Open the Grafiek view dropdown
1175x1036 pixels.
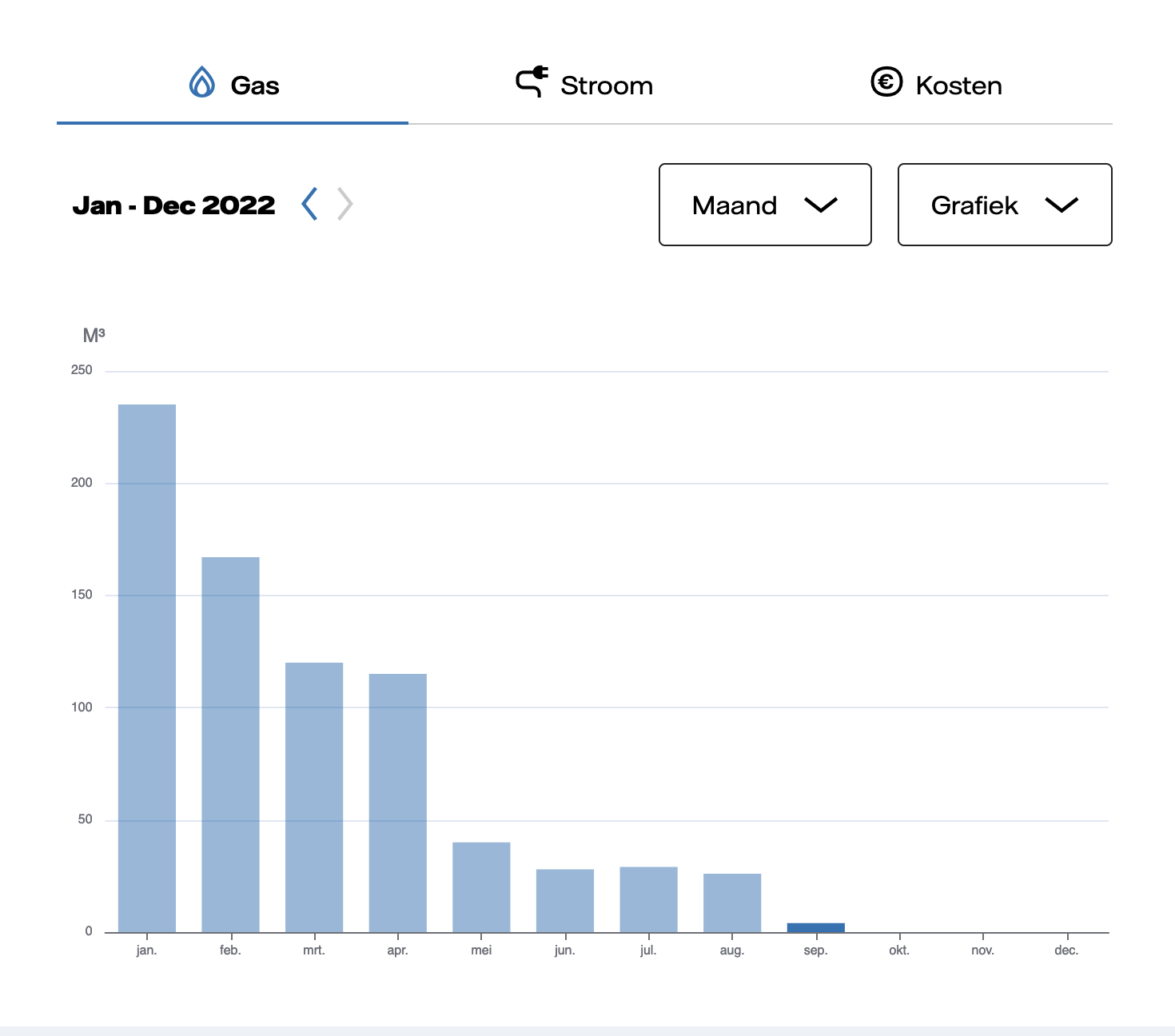click(x=1005, y=205)
